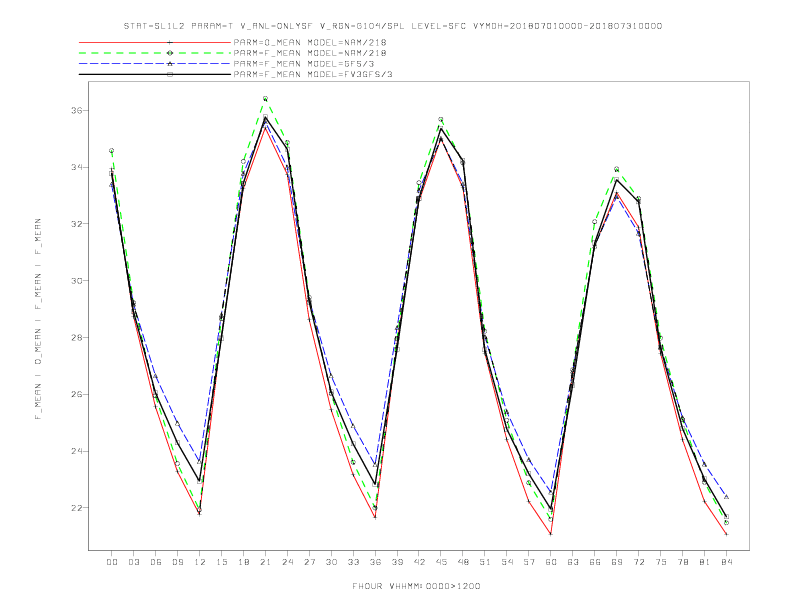Click y-axis tick value 26
This screenshot has height=612, width=792.
(76, 394)
